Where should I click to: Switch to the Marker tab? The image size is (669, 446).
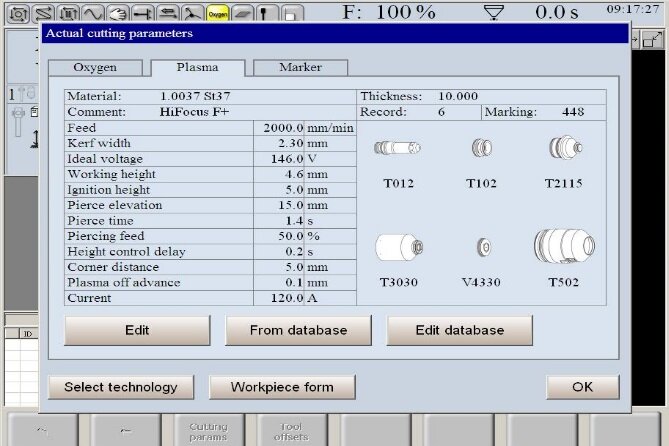pos(301,68)
